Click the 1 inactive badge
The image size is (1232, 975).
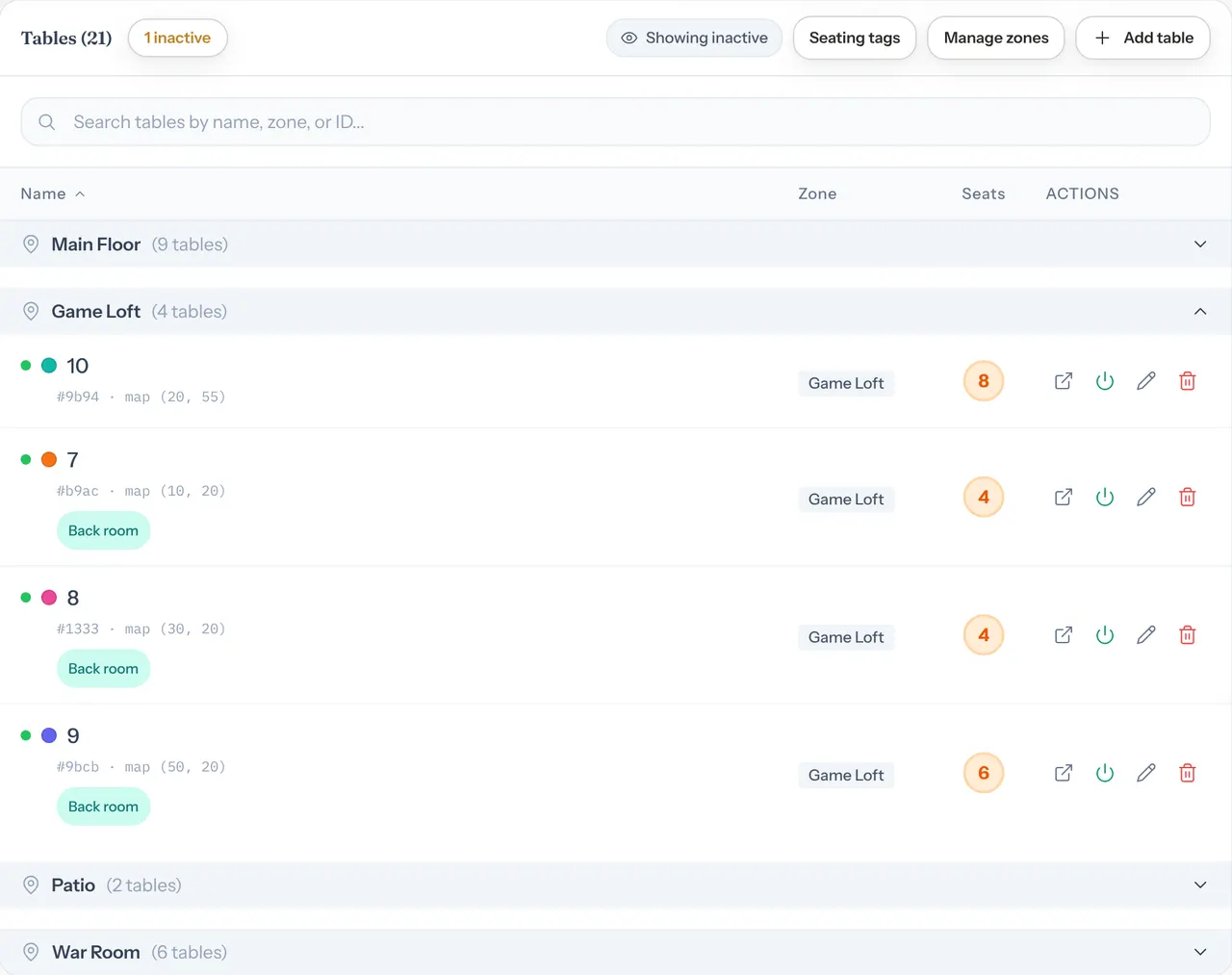(177, 38)
